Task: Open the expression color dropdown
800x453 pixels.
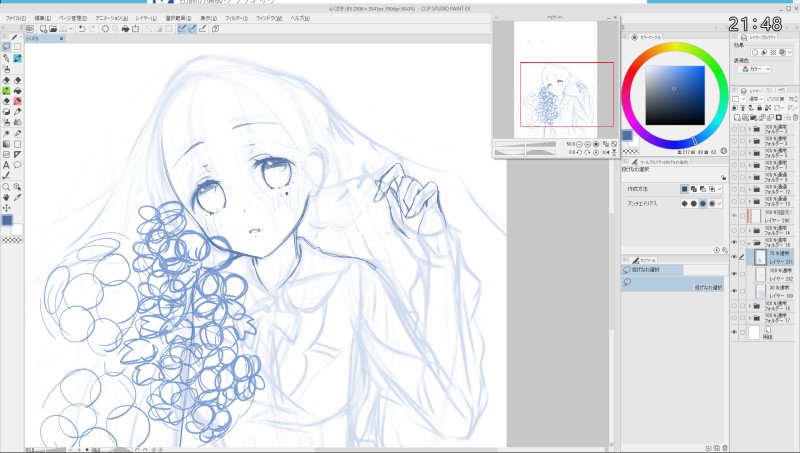Action: 756,69
